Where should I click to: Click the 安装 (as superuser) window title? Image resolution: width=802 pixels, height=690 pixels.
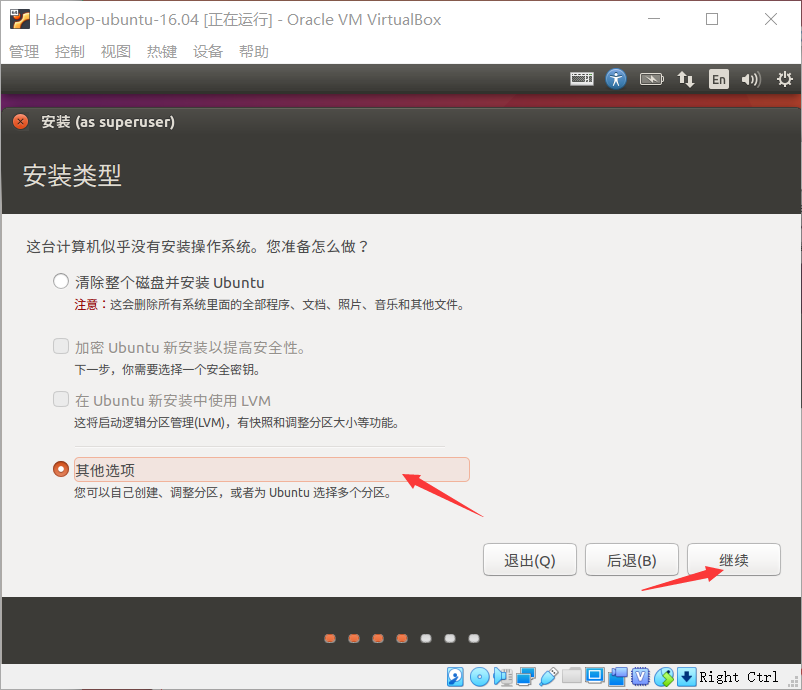coord(108,122)
